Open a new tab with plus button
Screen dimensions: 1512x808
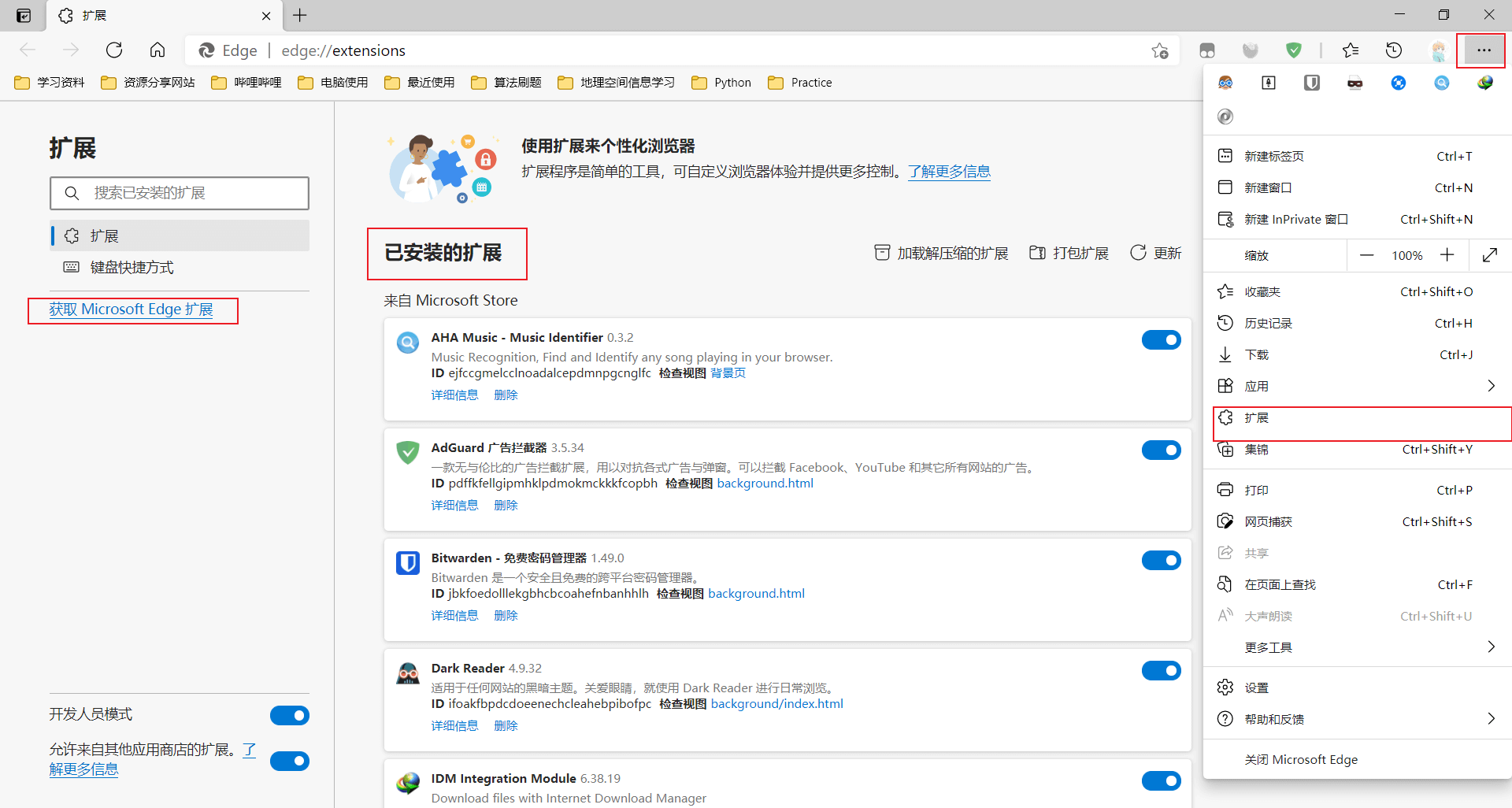click(300, 16)
